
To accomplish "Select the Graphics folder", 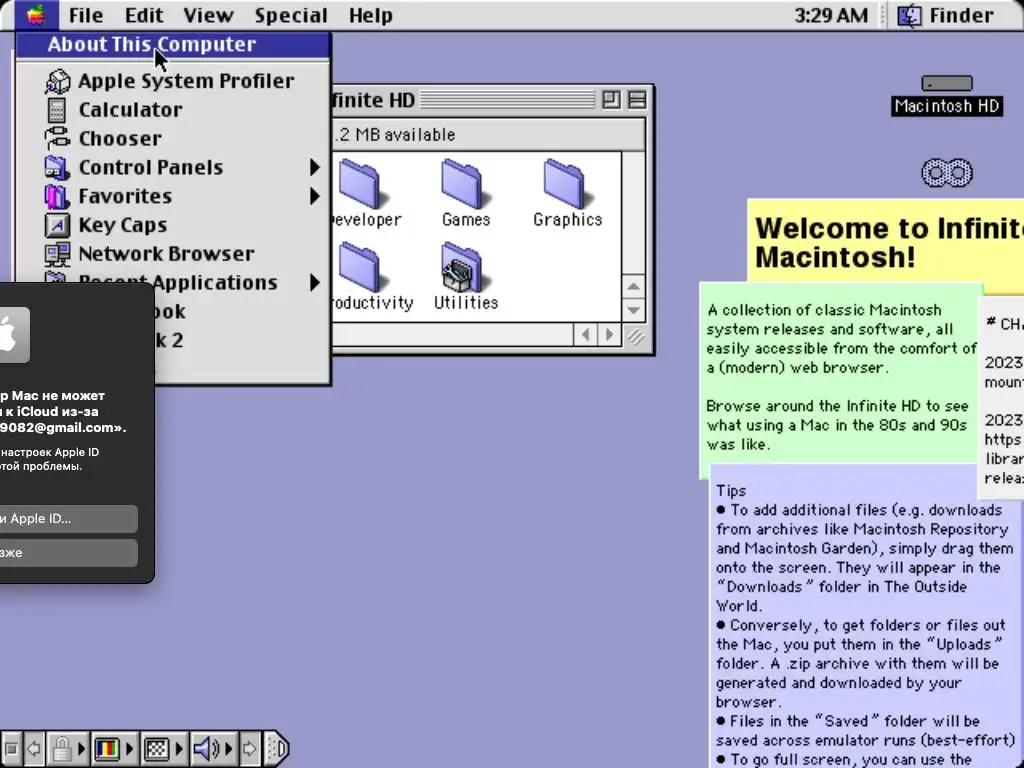I will click(567, 193).
